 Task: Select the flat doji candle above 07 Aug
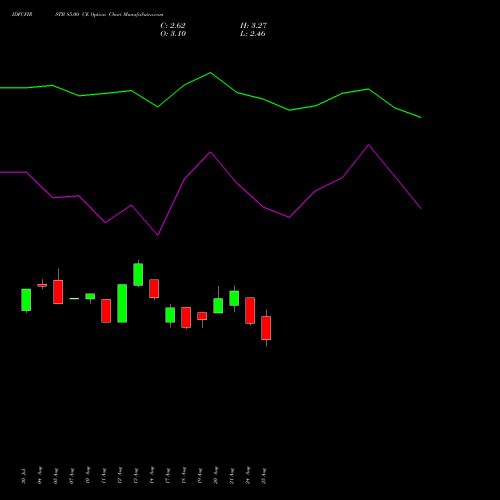74,299
